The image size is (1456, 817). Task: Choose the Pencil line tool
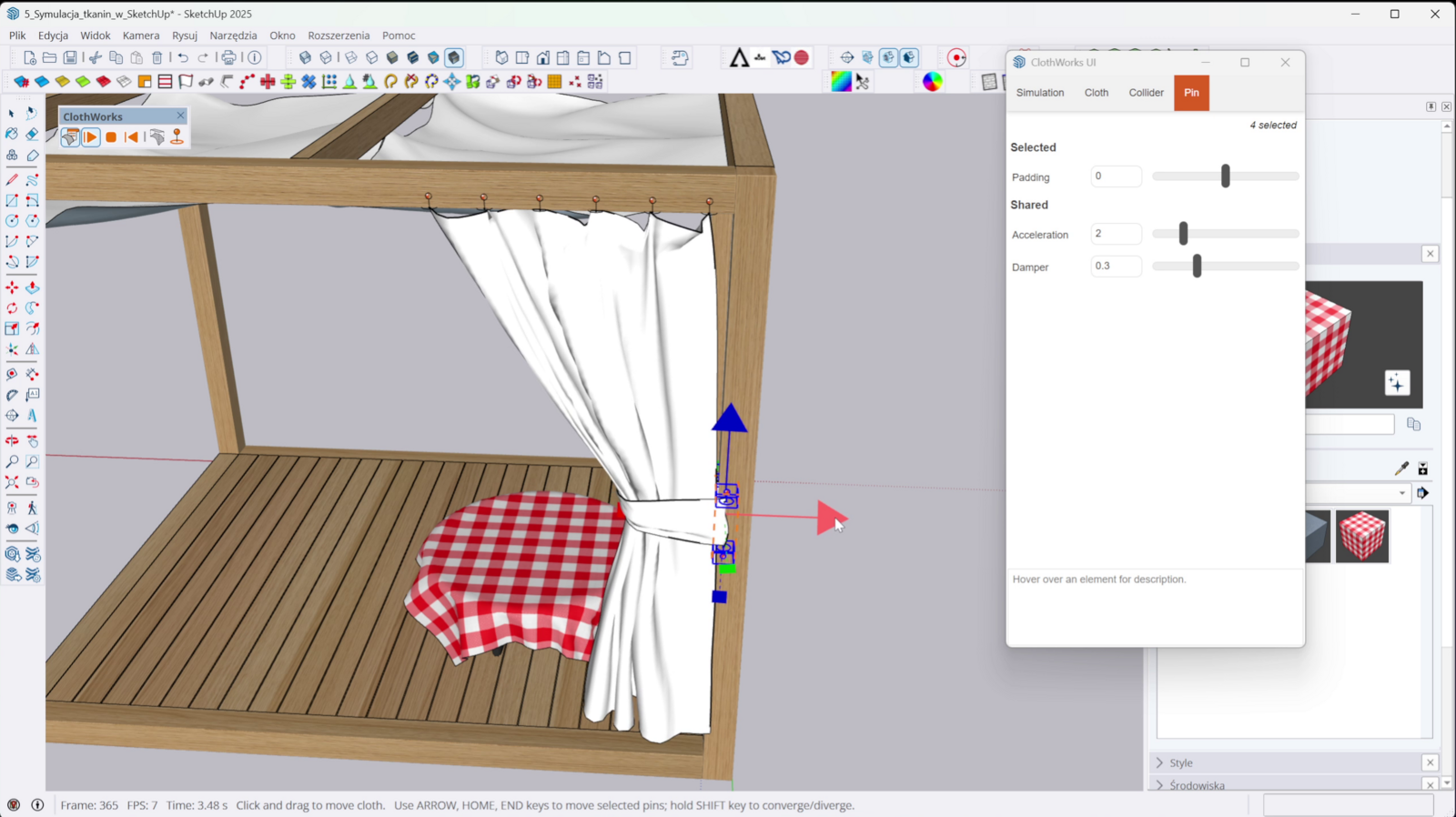click(12, 179)
